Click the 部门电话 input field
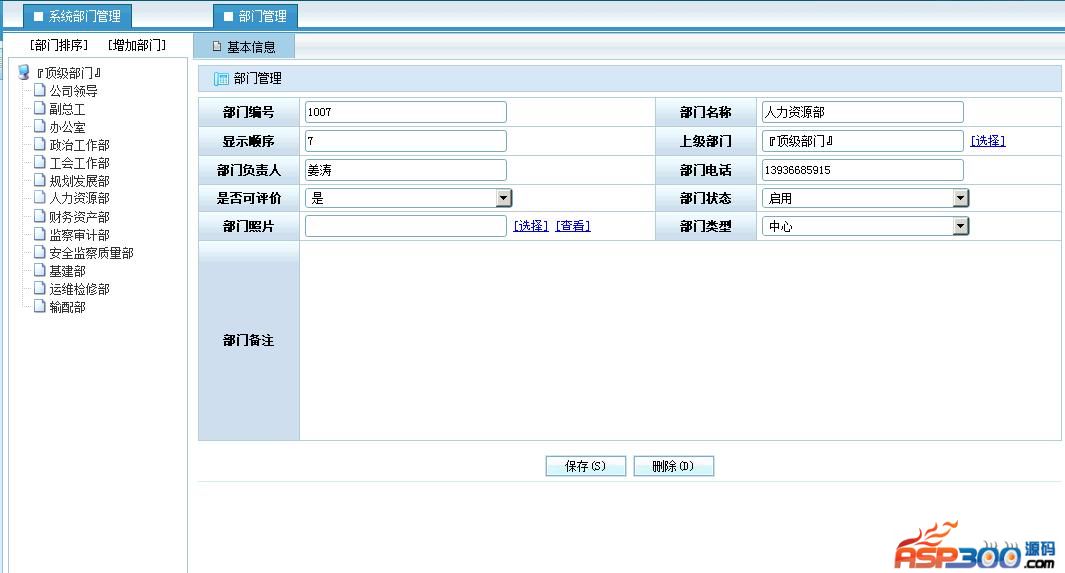The image size is (1065, 573). (863, 170)
